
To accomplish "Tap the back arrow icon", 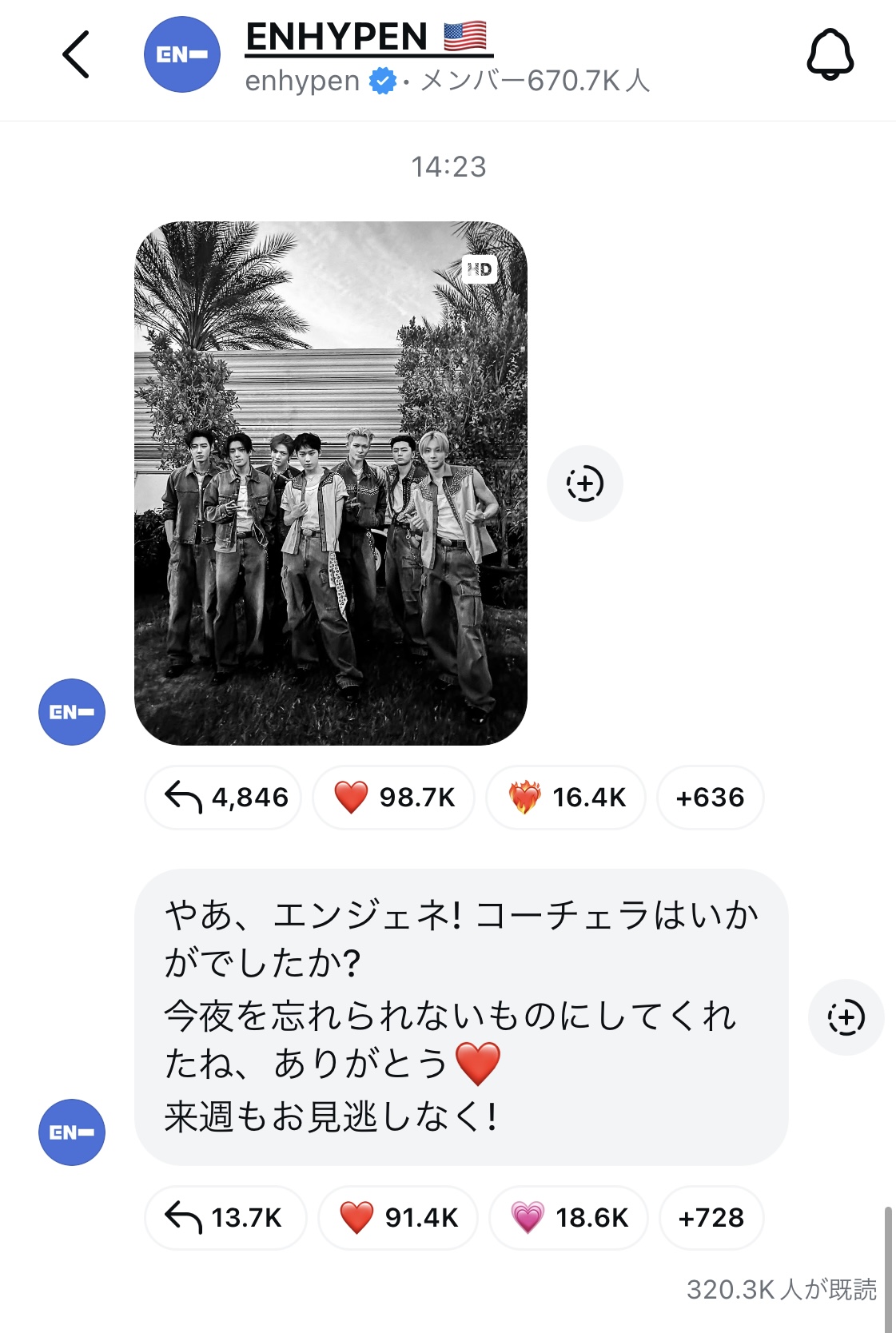I will point(76,54).
